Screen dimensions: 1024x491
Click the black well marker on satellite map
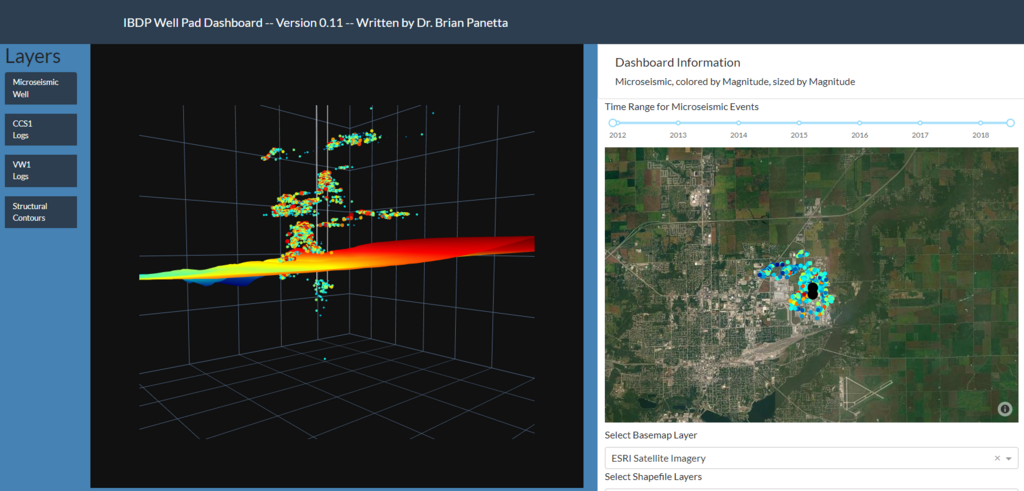point(813,291)
